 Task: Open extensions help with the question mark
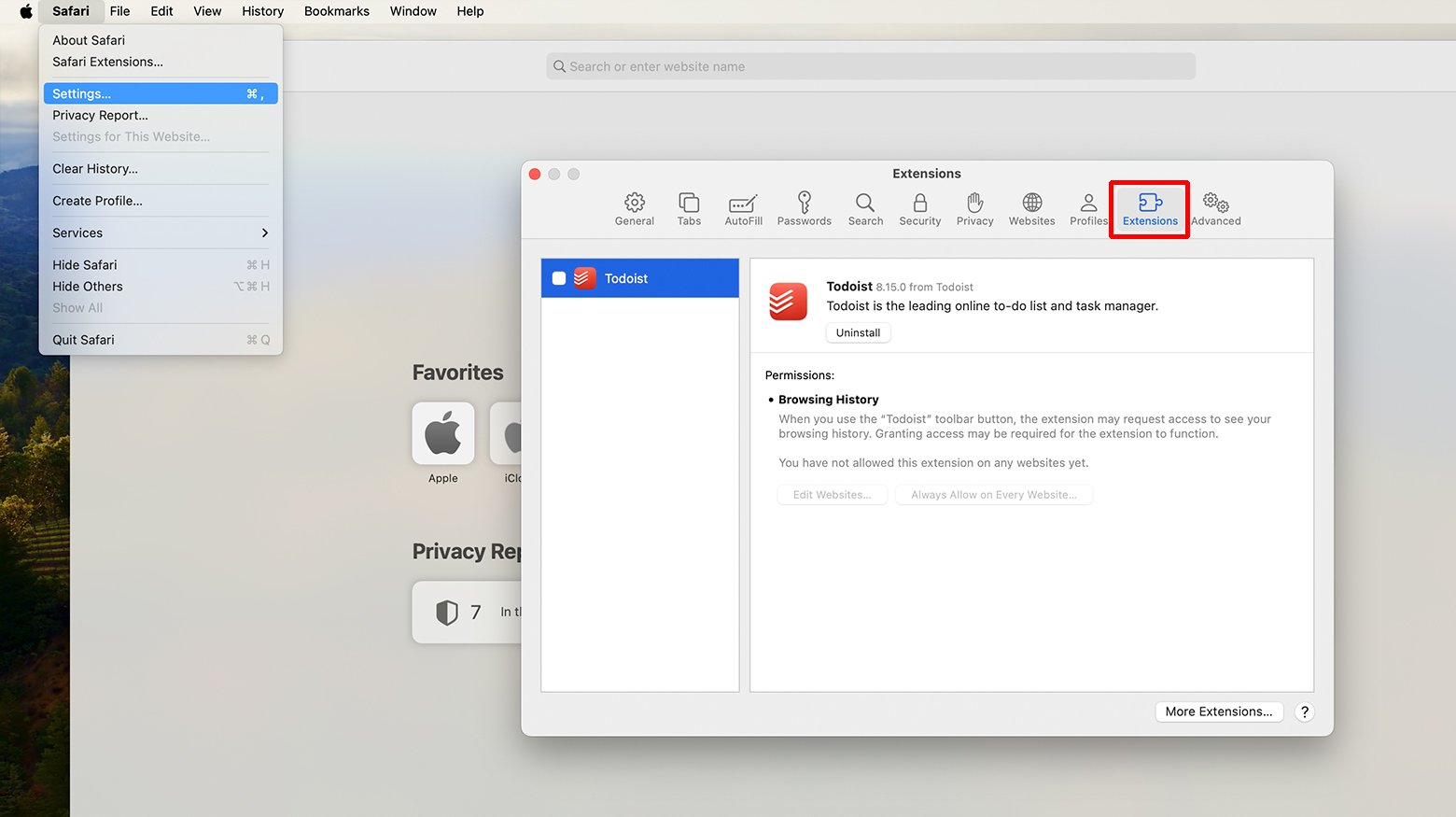click(1304, 711)
